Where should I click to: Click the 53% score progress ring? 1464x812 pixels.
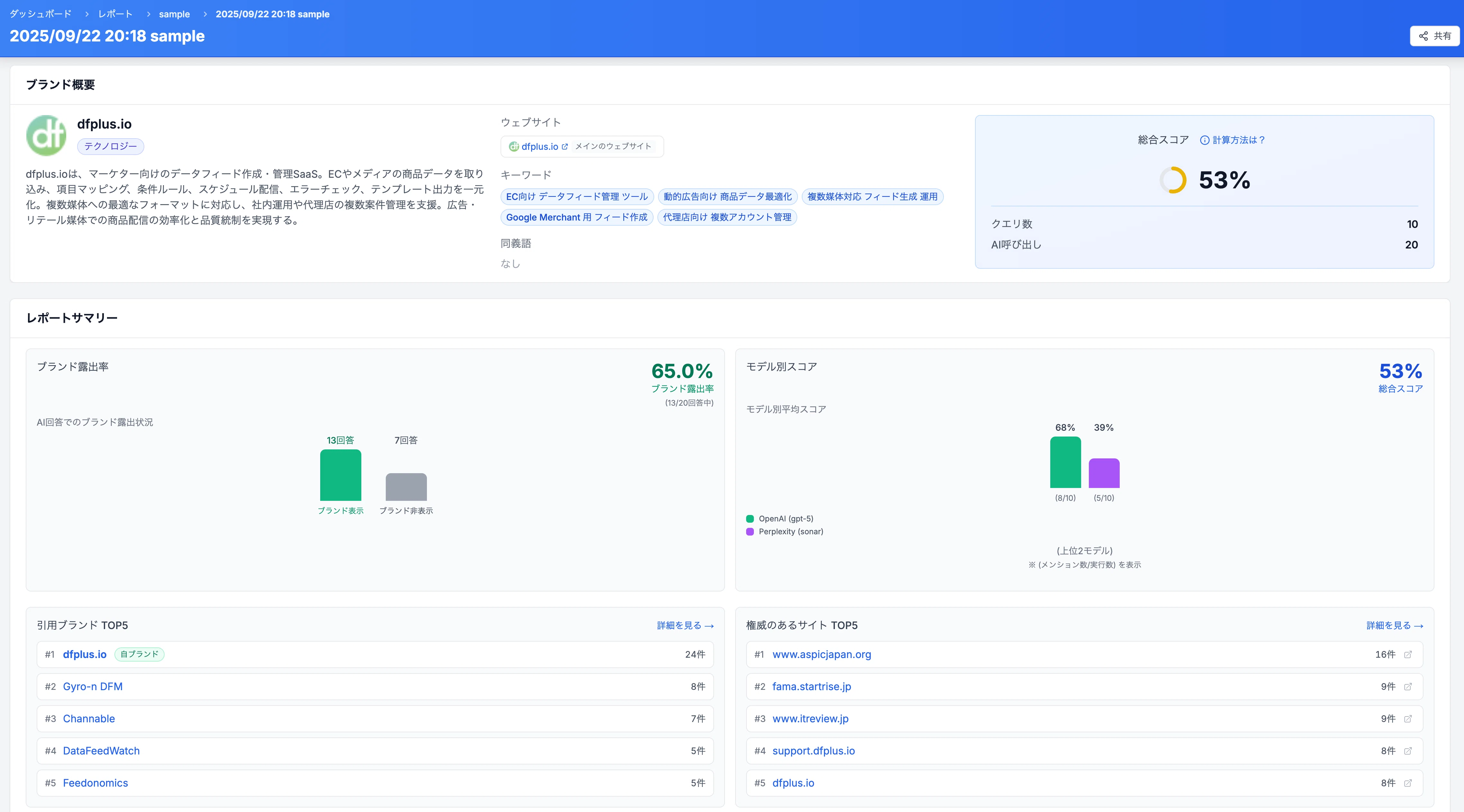[x=1173, y=180]
